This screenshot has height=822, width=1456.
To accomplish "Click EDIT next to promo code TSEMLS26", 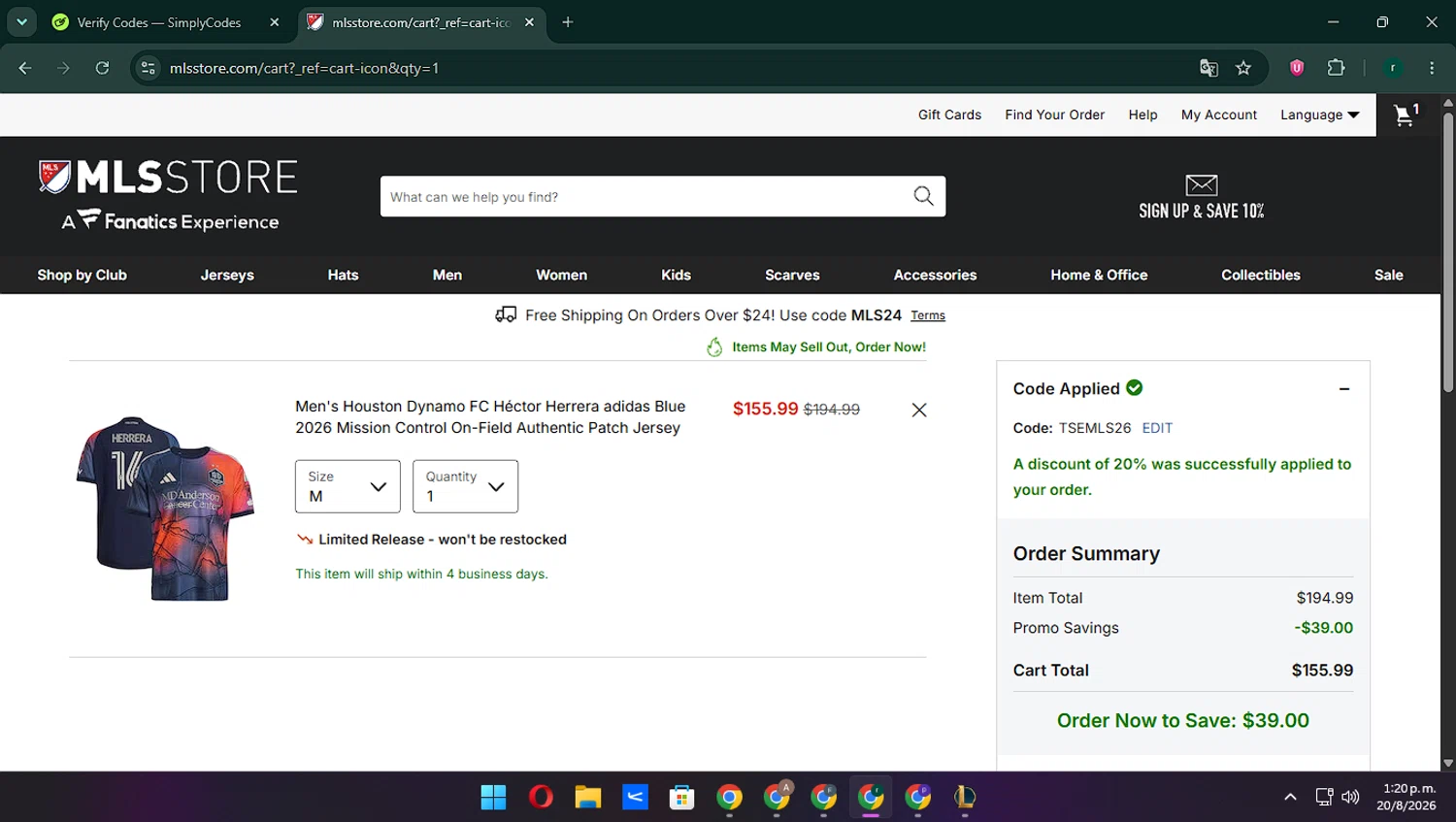I will point(1157,428).
